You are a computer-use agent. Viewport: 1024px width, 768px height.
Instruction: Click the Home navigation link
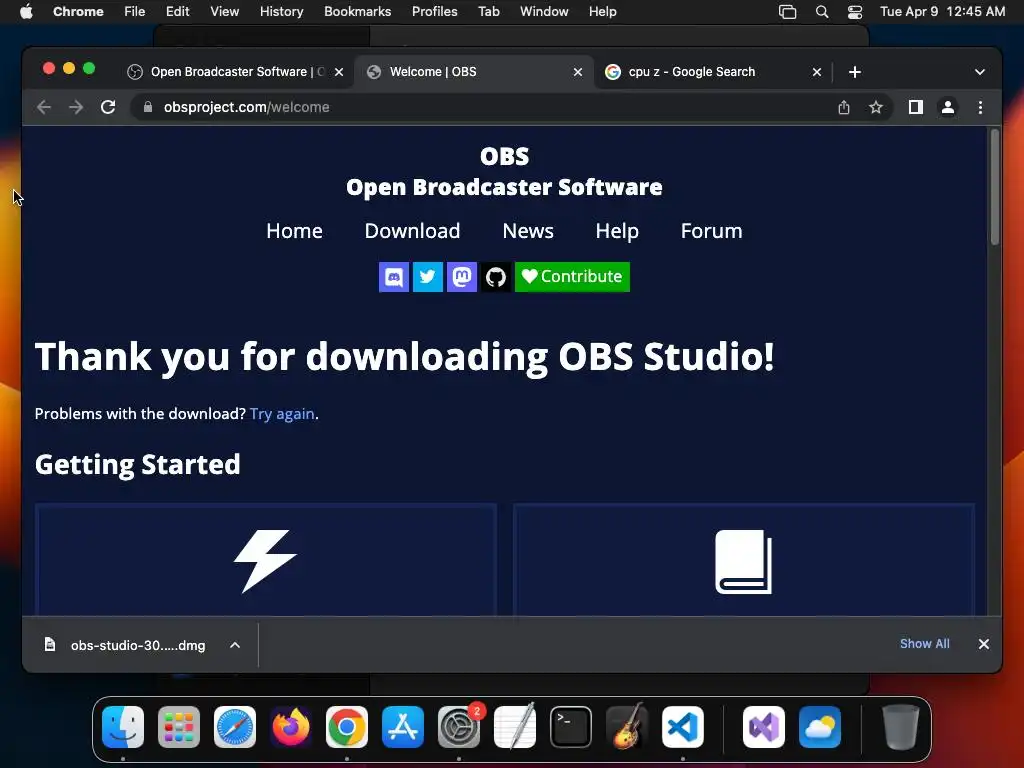pyautogui.click(x=295, y=231)
